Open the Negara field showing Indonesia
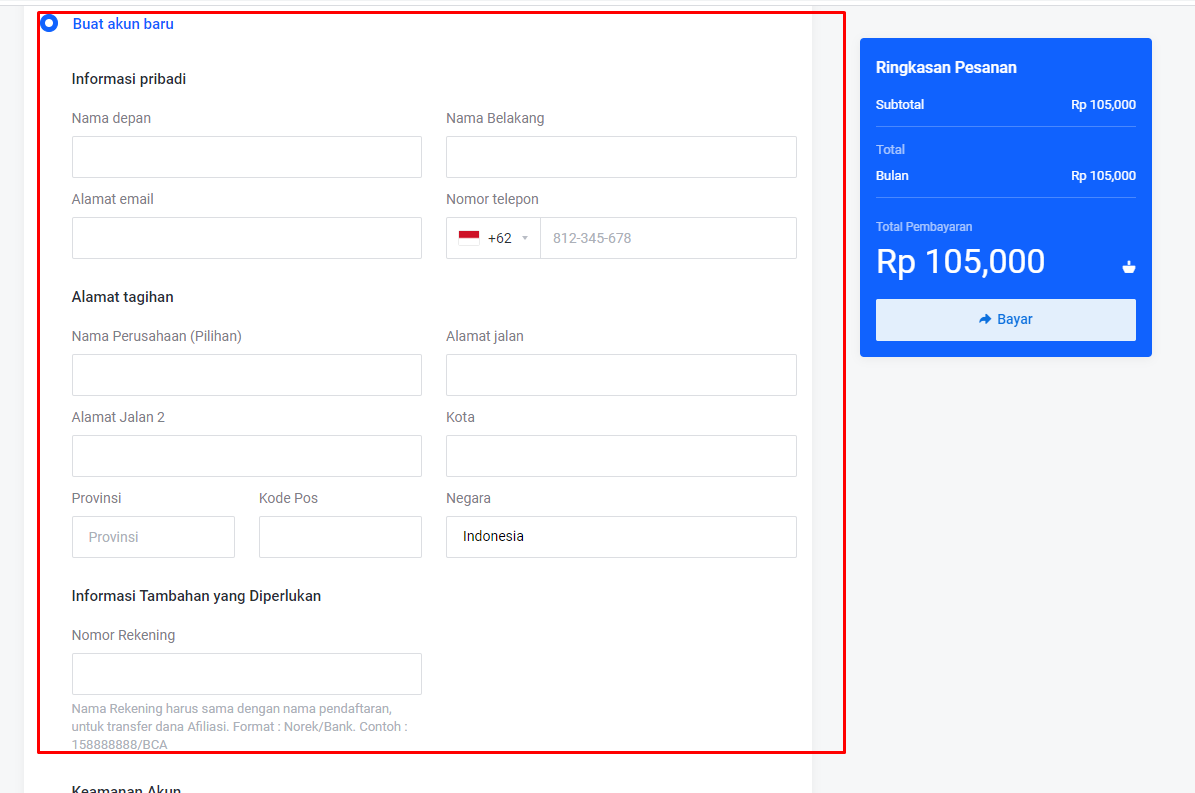This screenshot has width=1195, height=793. 621,537
